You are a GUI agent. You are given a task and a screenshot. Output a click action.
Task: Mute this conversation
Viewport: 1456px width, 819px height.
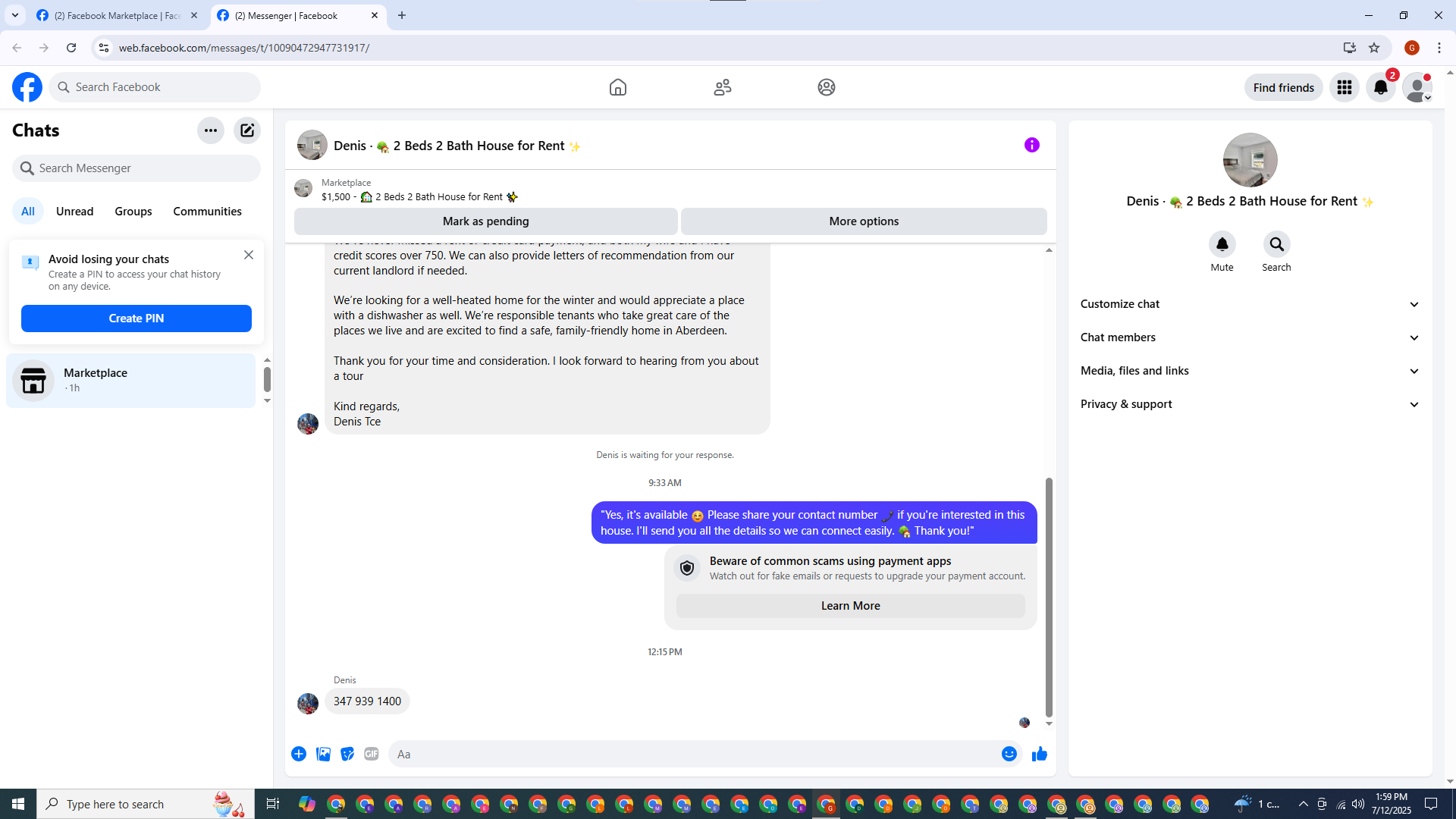pos(1222,244)
